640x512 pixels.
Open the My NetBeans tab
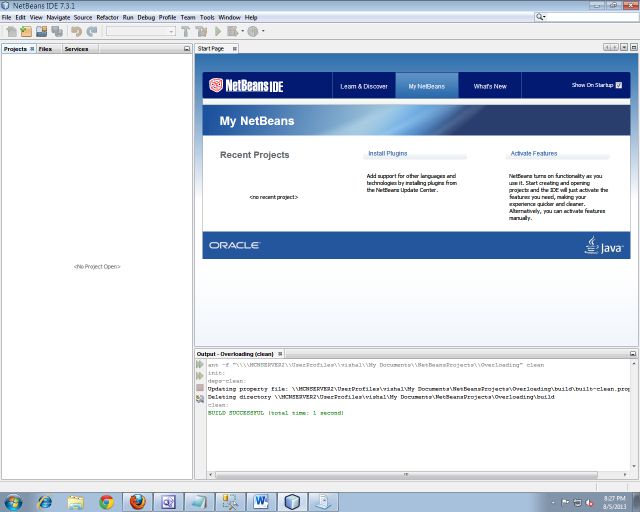point(427,86)
